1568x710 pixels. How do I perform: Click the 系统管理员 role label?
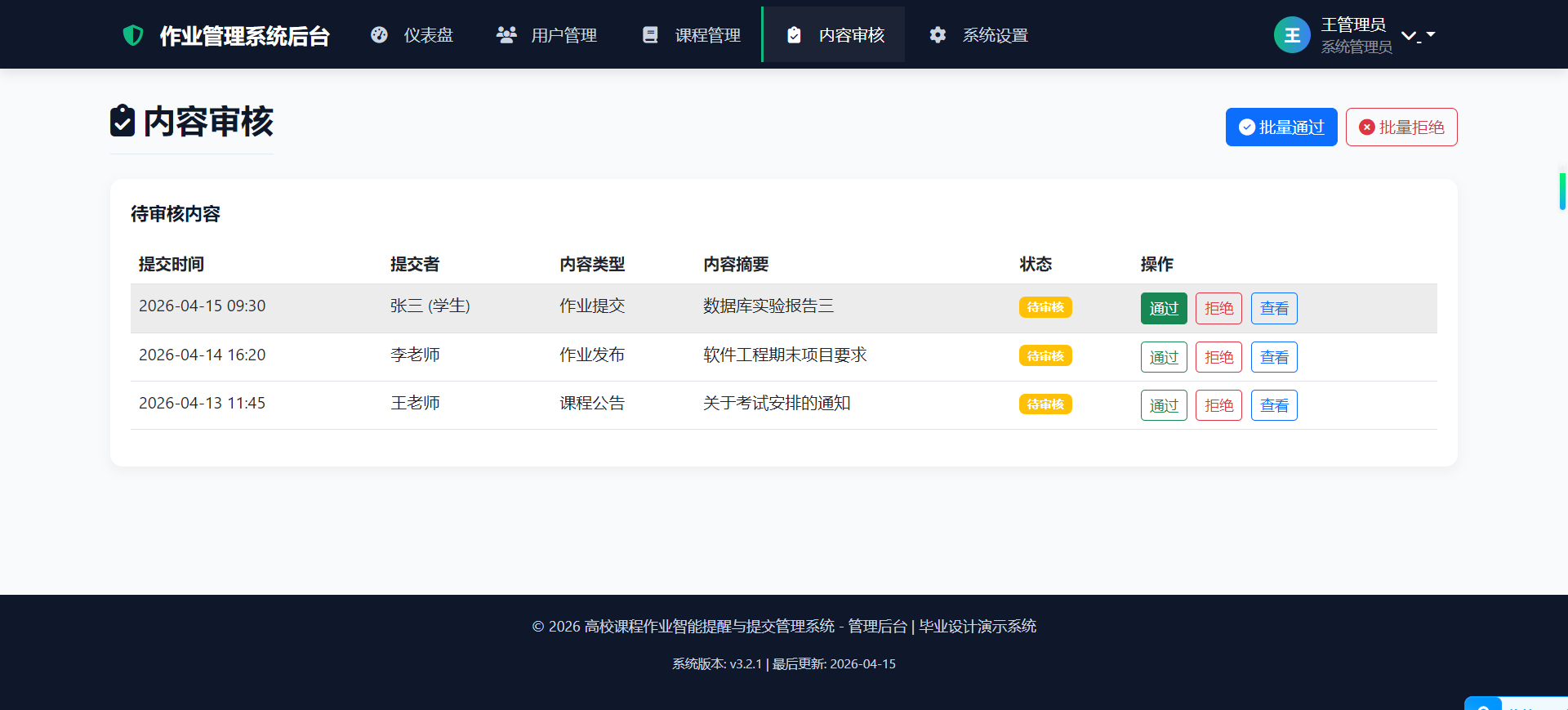point(1356,47)
